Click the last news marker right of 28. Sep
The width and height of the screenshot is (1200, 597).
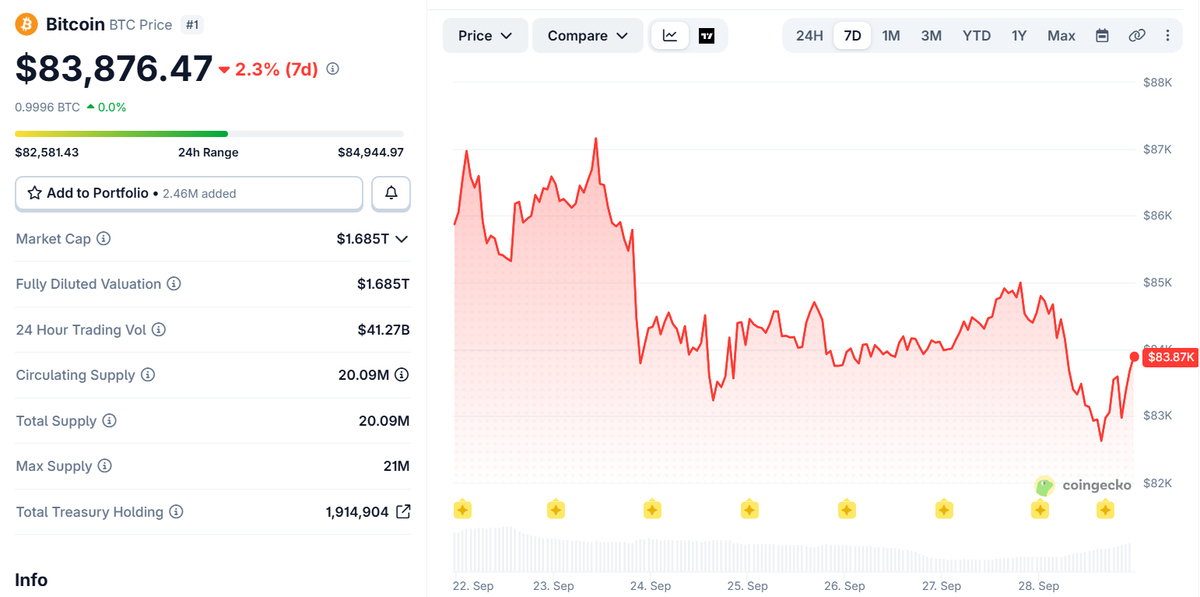(x=1105, y=509)
